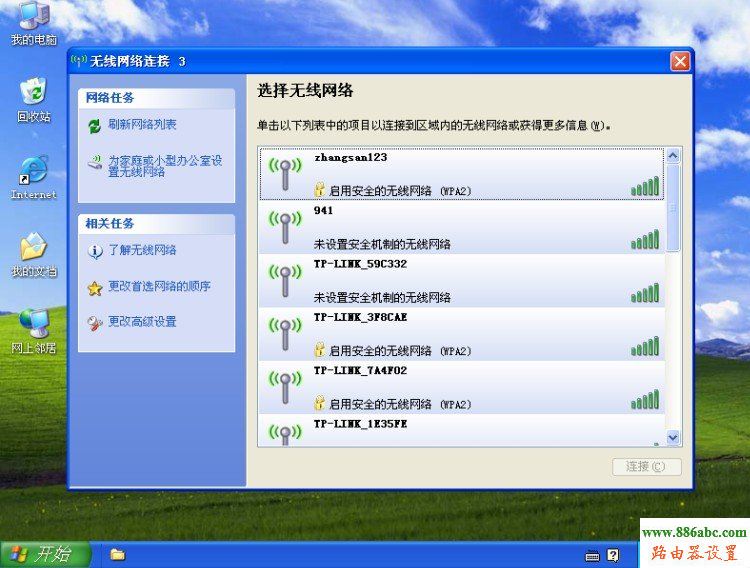Close the 无线网络连接 3 window
Image resolution: width=750 pixels, height=568 pixels.
(680, 61)
